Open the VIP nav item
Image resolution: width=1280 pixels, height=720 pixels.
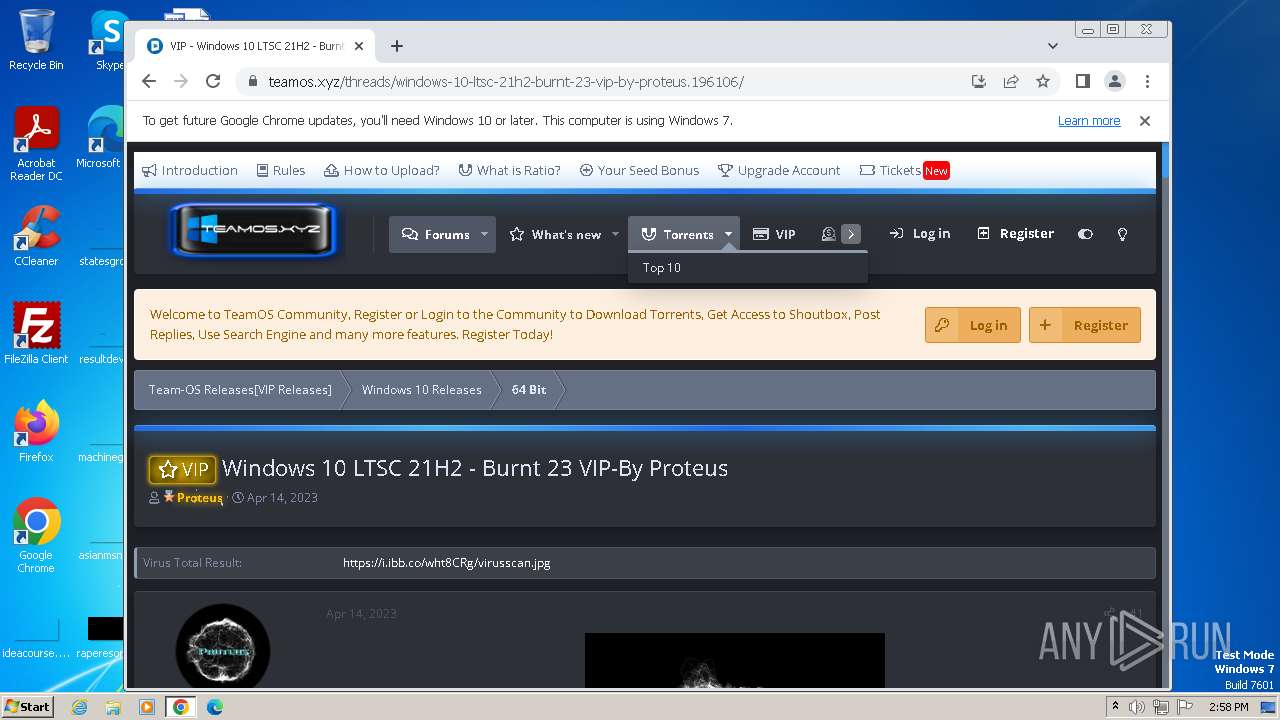(x=774, y=234)
